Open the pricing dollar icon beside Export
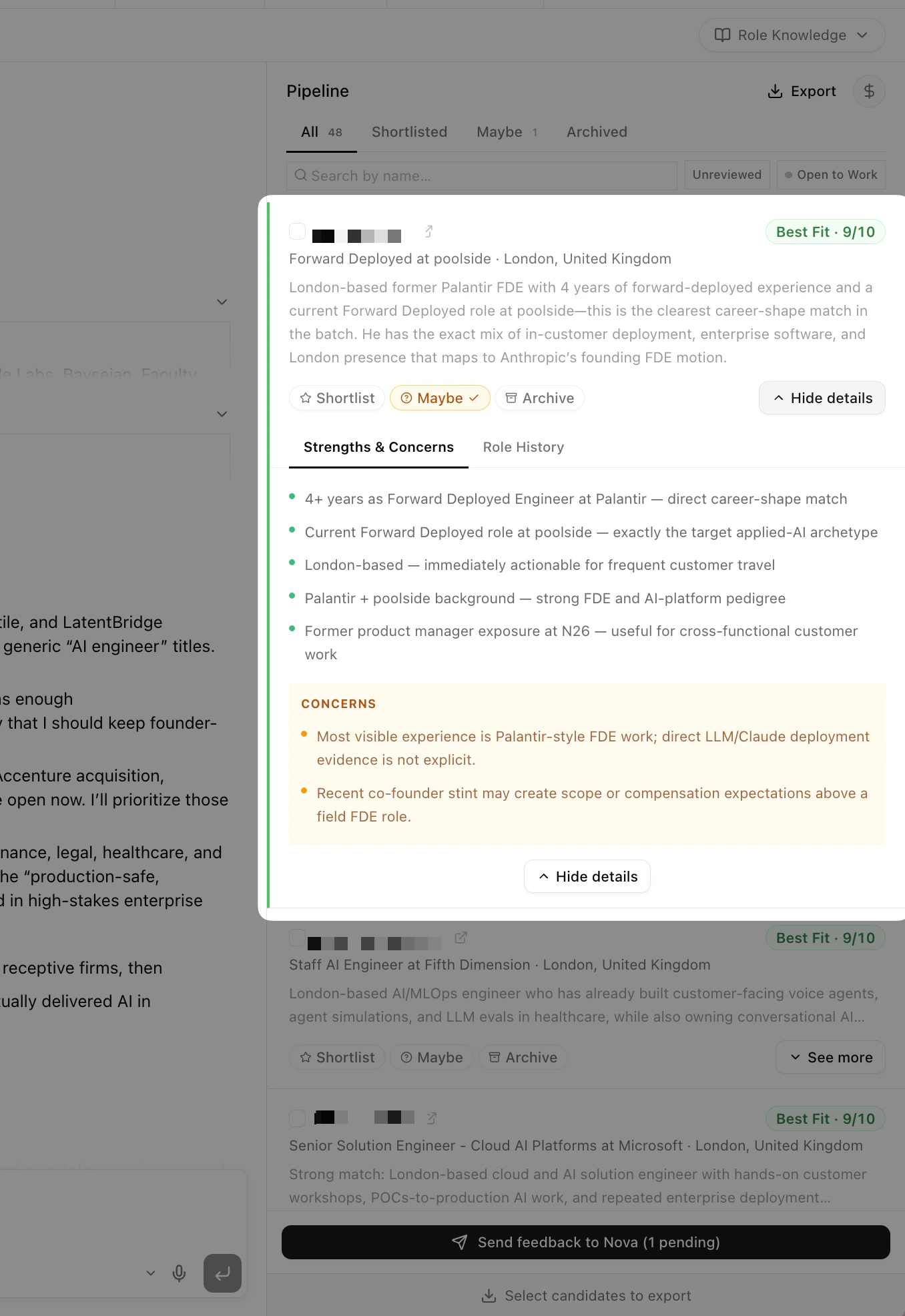905x1316 pixels. tap(869, 91)
